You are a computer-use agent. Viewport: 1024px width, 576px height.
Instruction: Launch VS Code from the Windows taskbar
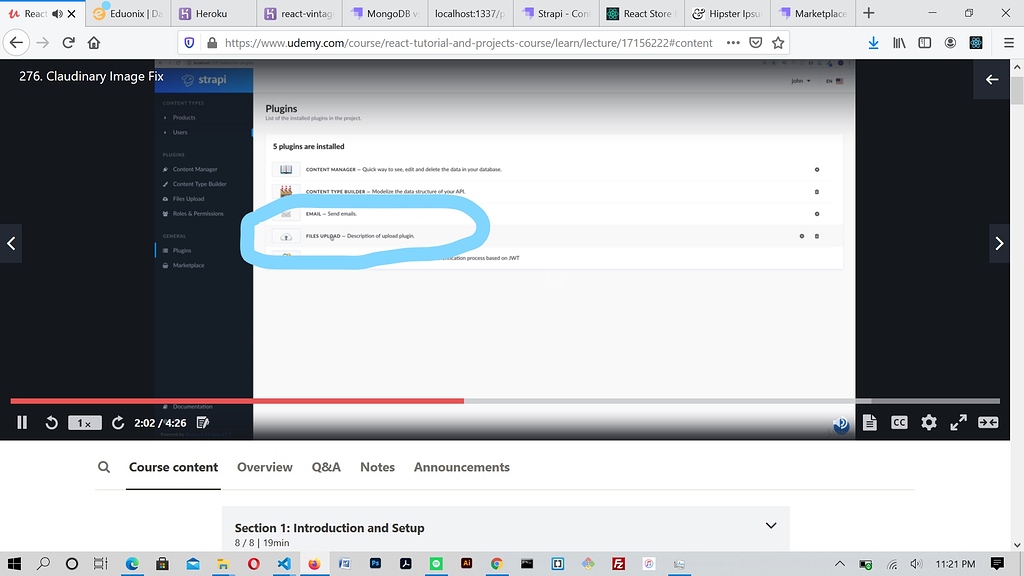pos(284,564)
